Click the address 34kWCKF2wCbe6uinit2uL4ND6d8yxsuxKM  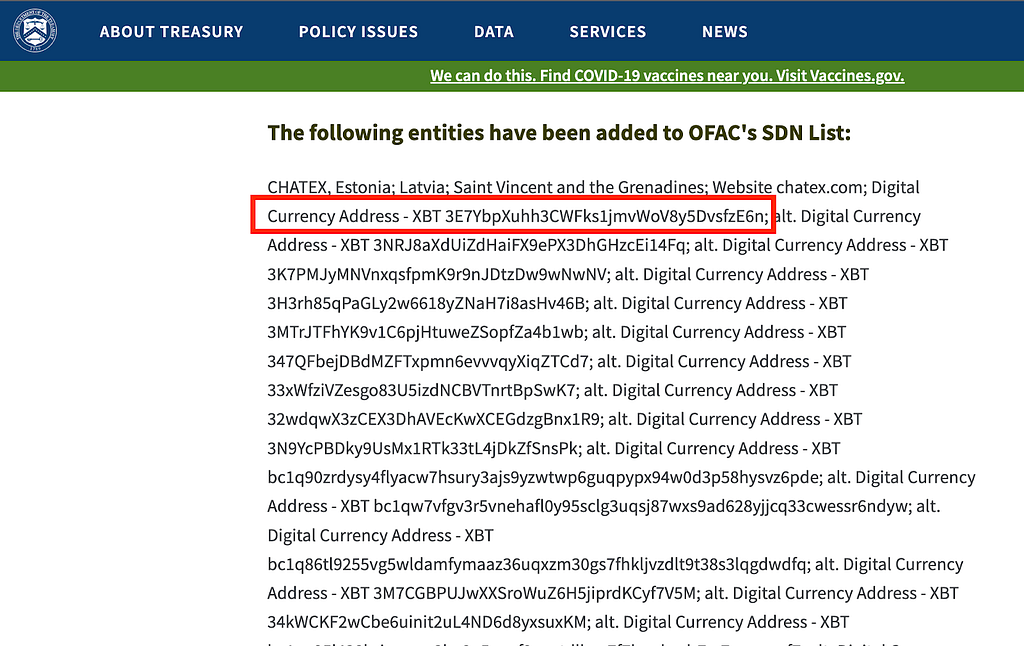click(426, 622)
